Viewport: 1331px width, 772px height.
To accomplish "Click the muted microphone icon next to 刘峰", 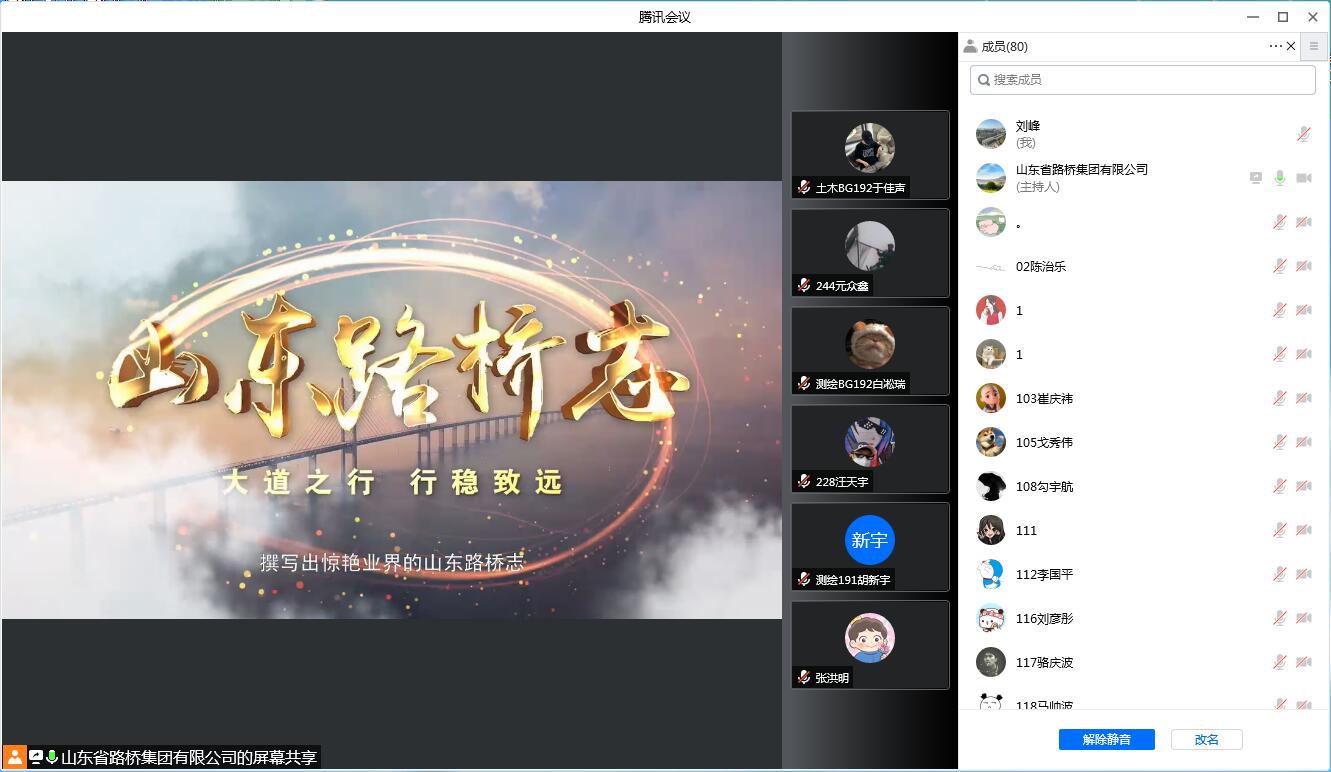I will tap(1302, 133).
